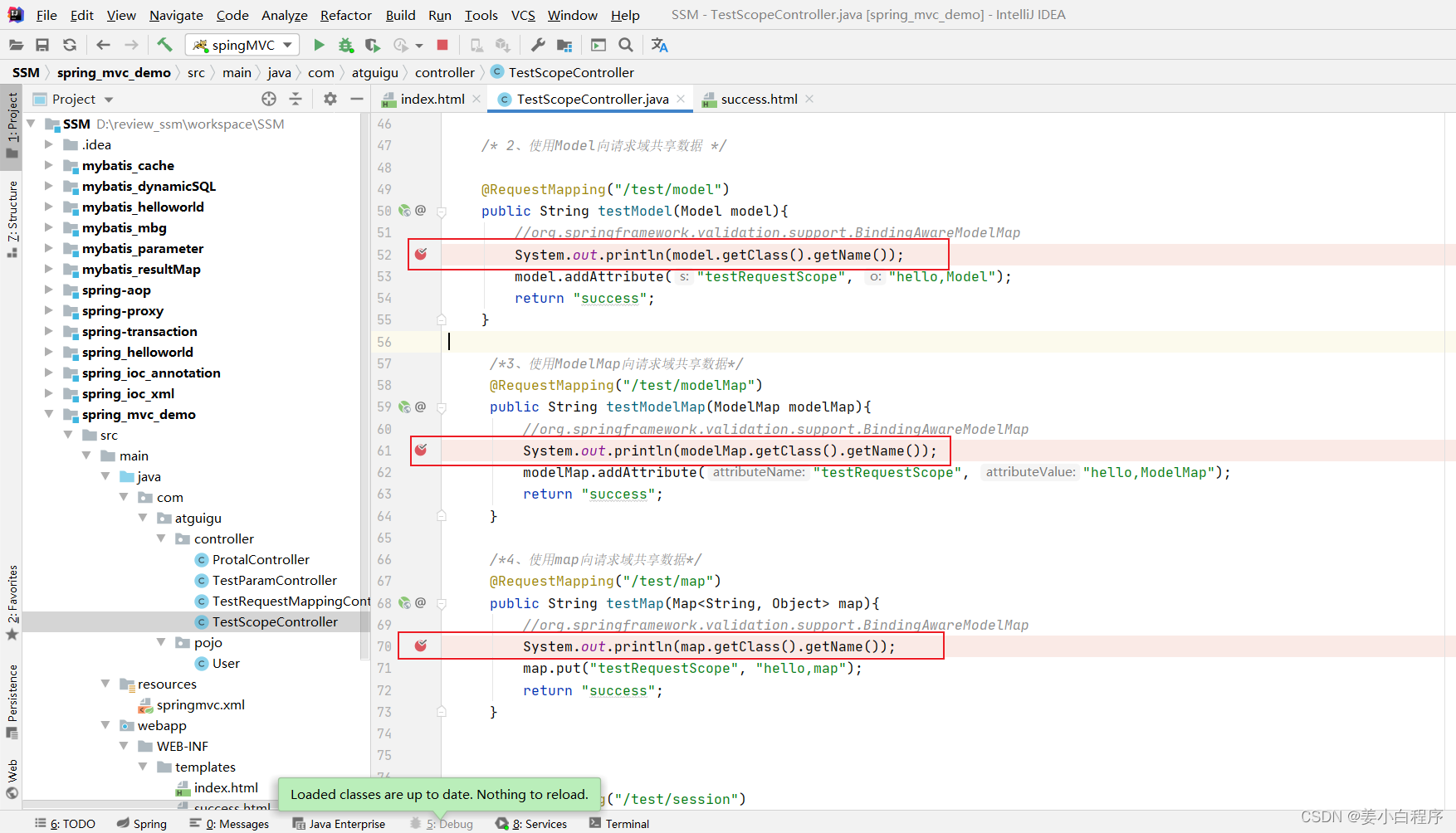
Task: Click the Save All toolbar icon
Action: point(42,45)
